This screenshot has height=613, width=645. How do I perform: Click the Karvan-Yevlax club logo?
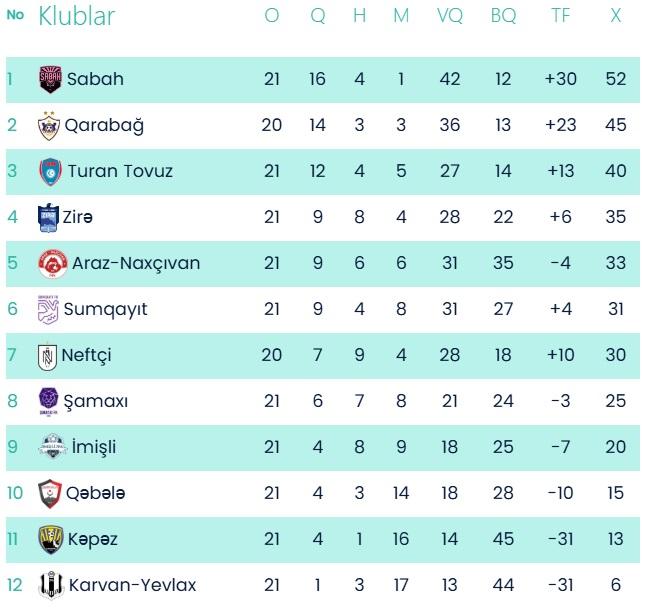point(48,585)
